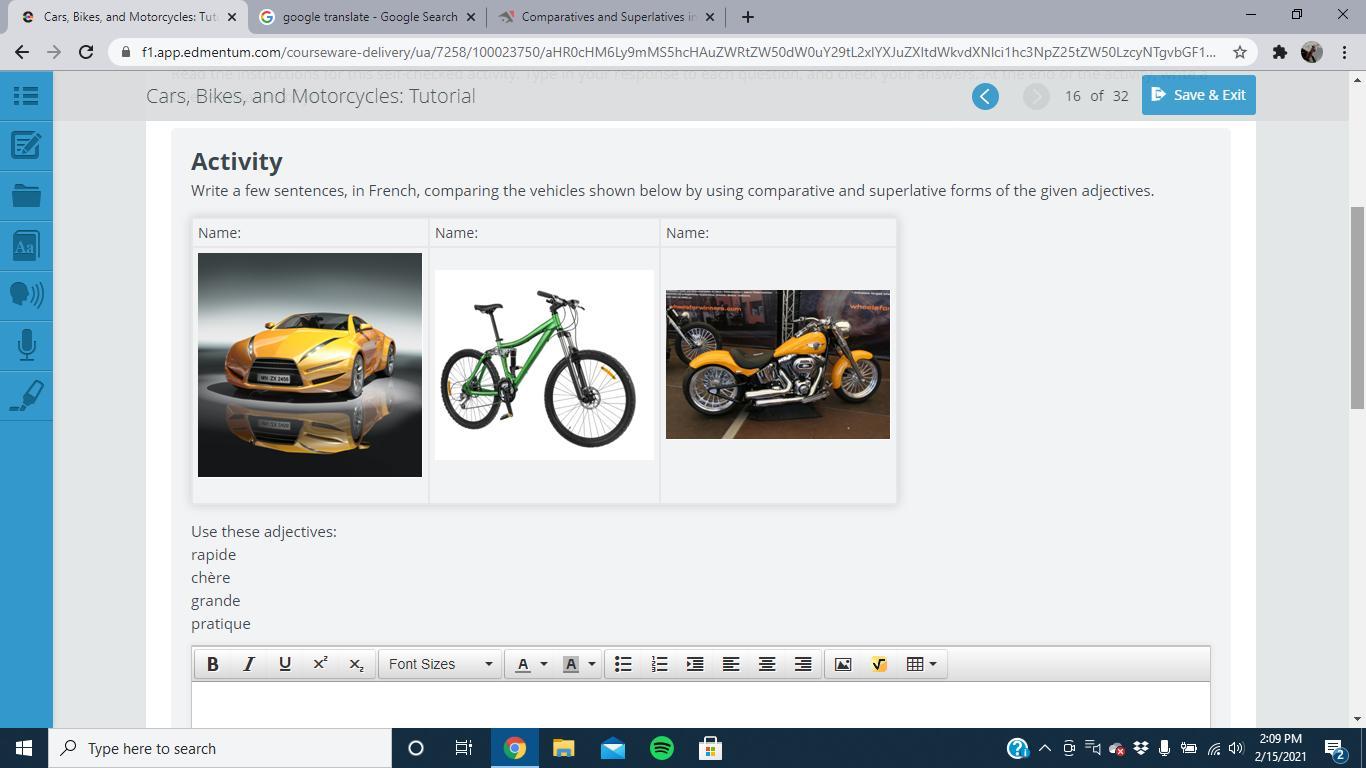The width and height of the screenshot is (1366, 768).
Task: Insert a numbered list
Action: coord(659,664)
